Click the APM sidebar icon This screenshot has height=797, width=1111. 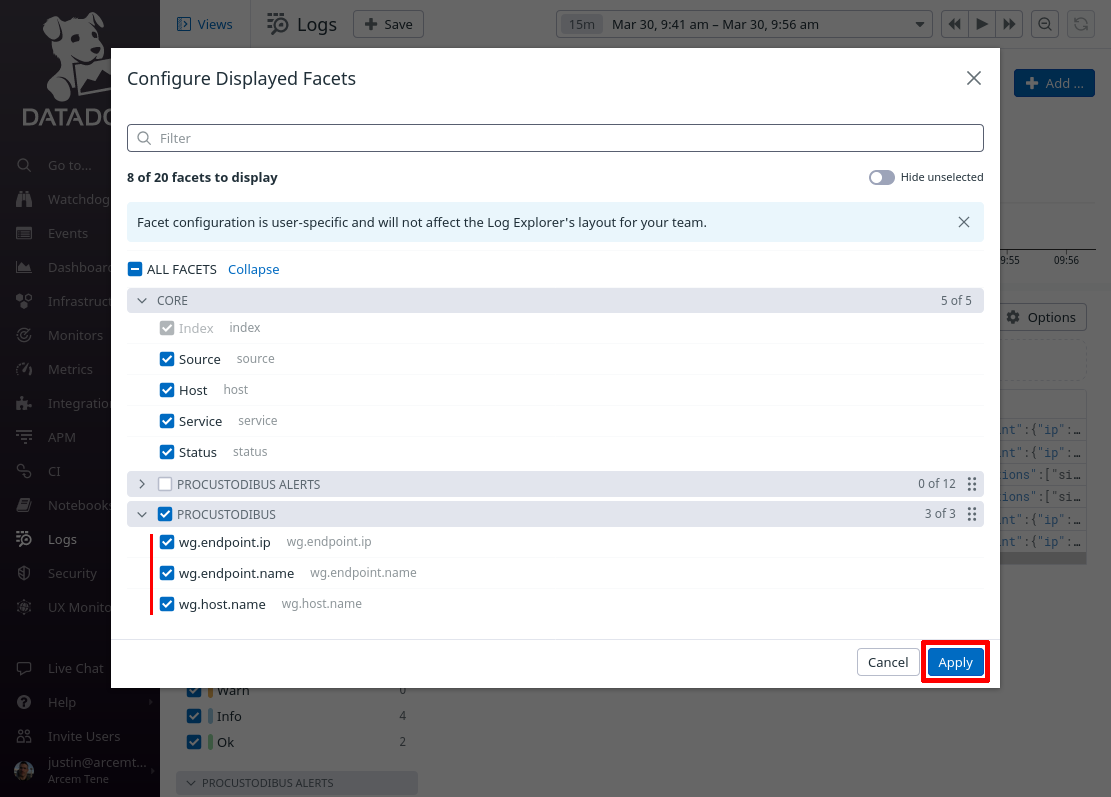[x=24, y=437]
